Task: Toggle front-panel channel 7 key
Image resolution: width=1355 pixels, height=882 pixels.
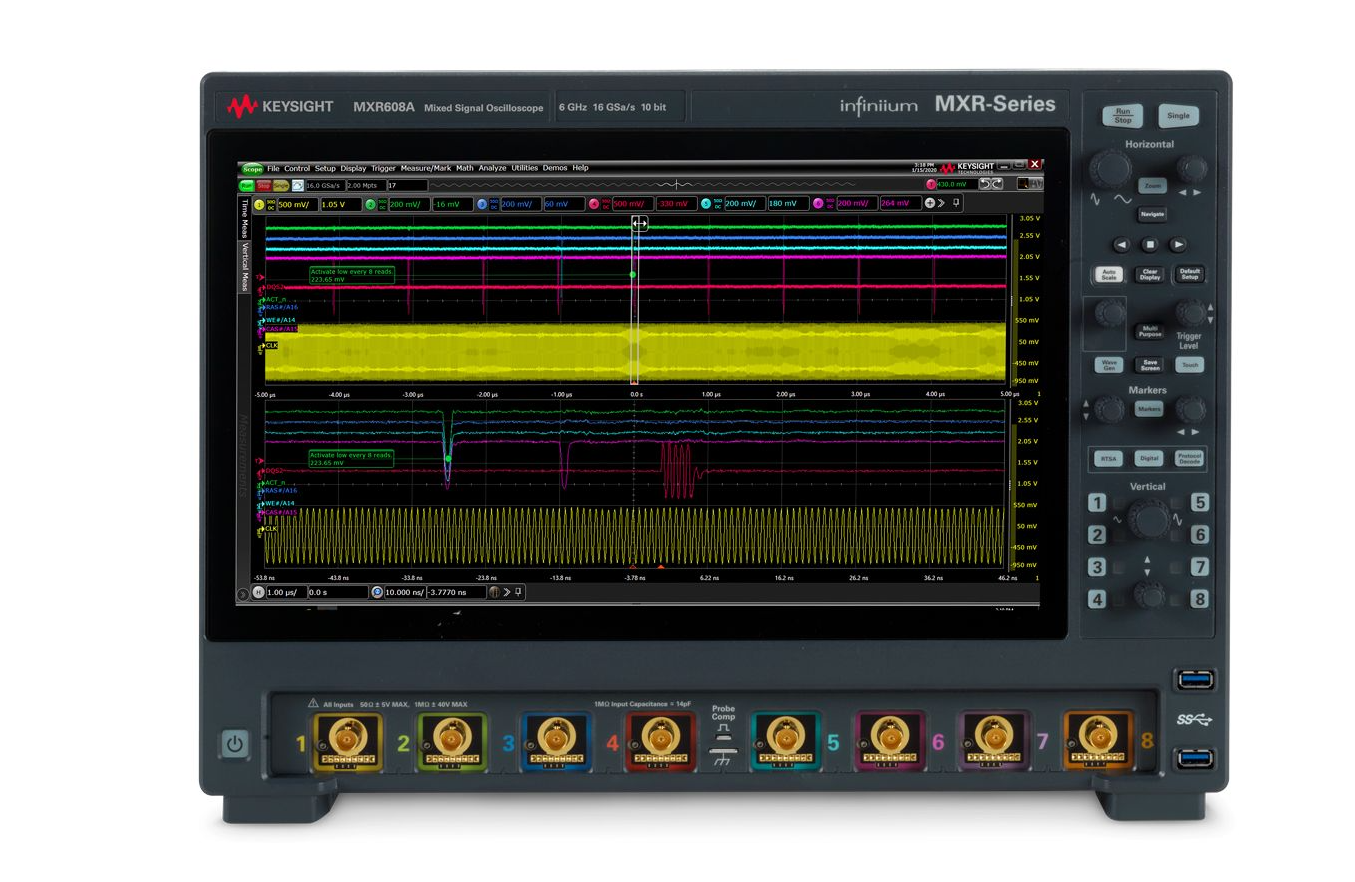Action: [x=1200, y=567]
